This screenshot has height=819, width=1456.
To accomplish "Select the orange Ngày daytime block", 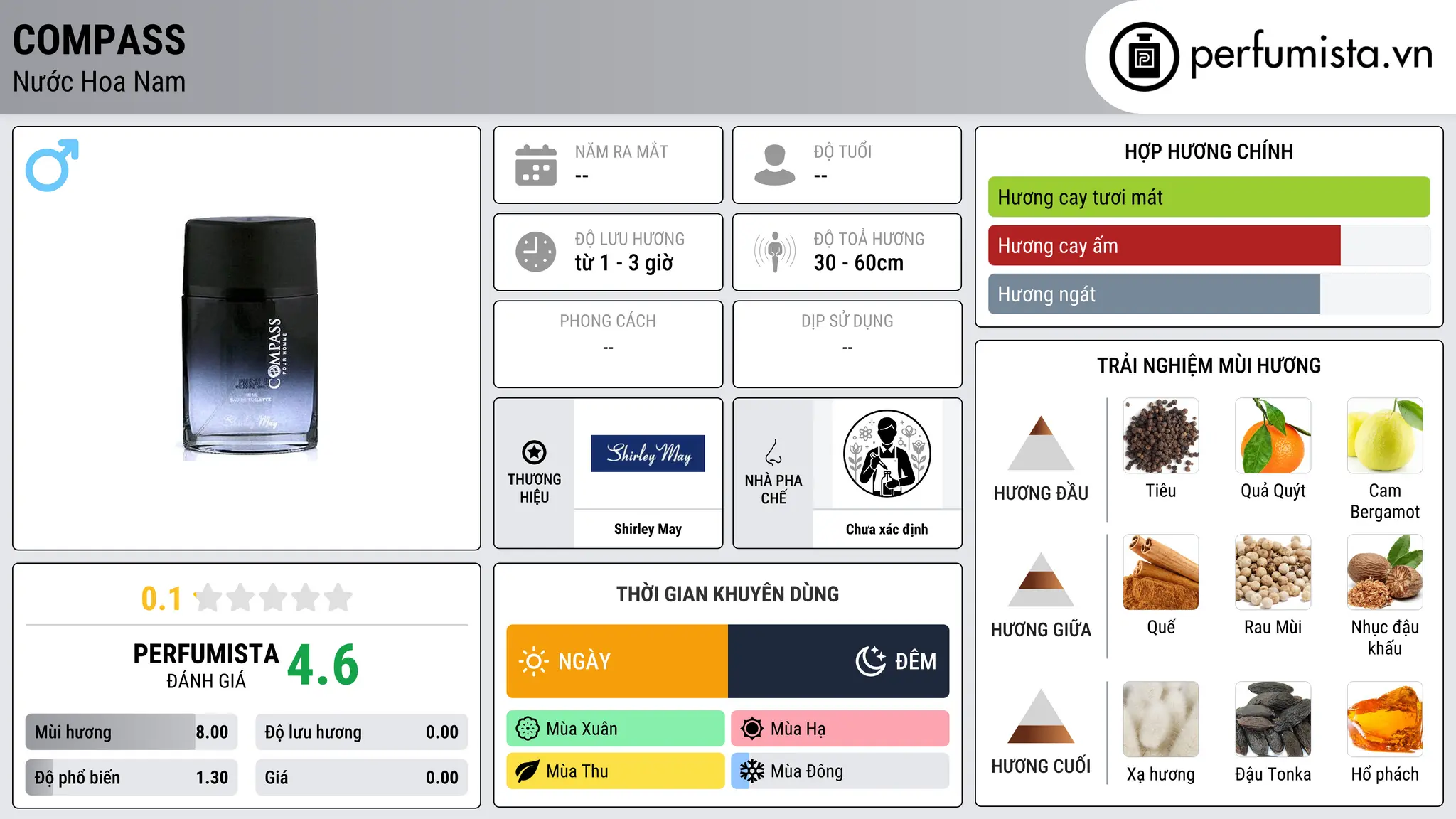I will pyautogui.click(x=617, y=661).
